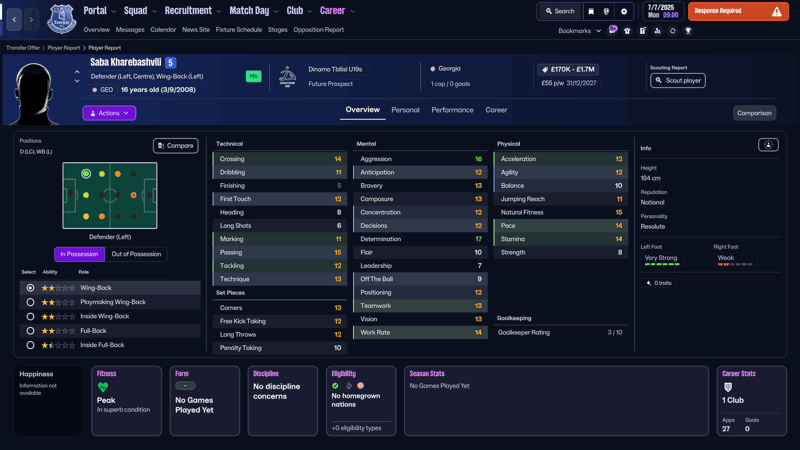800x450 pixels.
Task: Click the 0 traits sparkle chip
Action: pos(659,283)
